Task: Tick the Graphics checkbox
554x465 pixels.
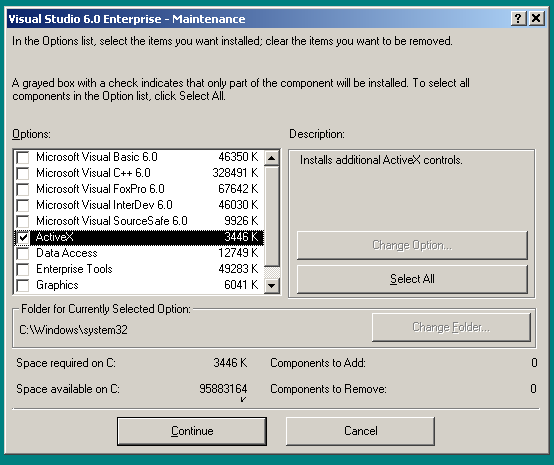Action: 23,285
